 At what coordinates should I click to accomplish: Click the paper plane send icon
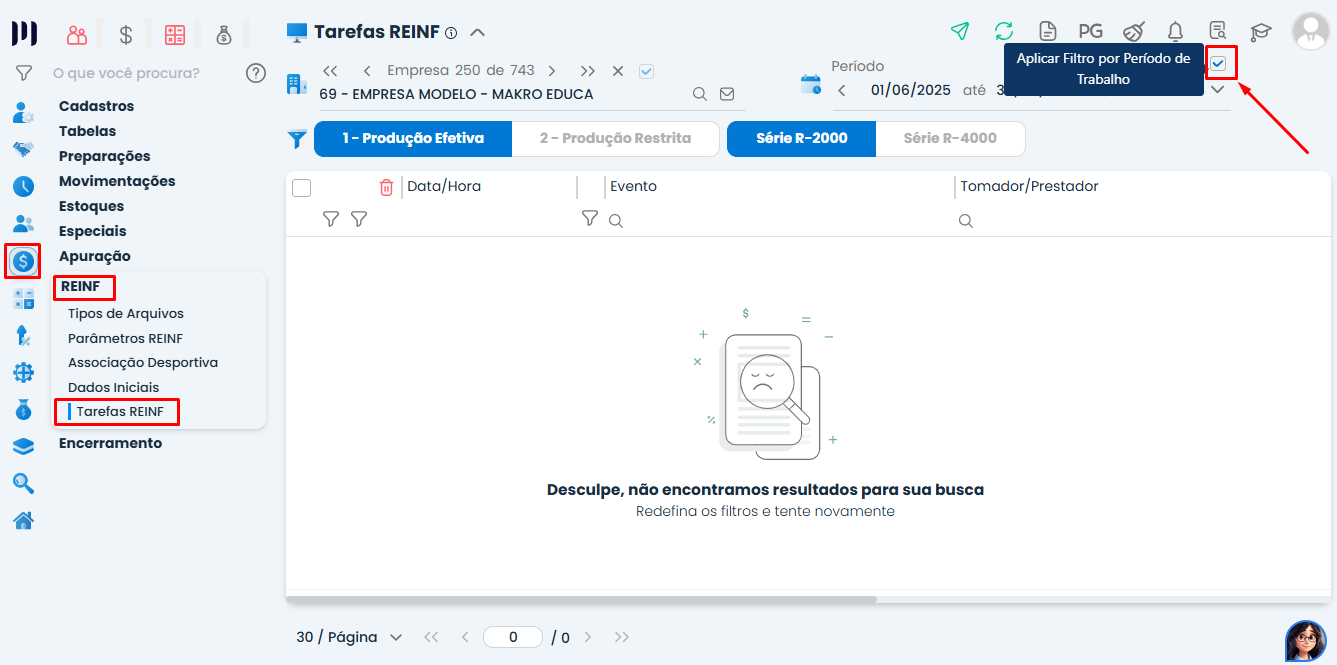pos(960,31)
